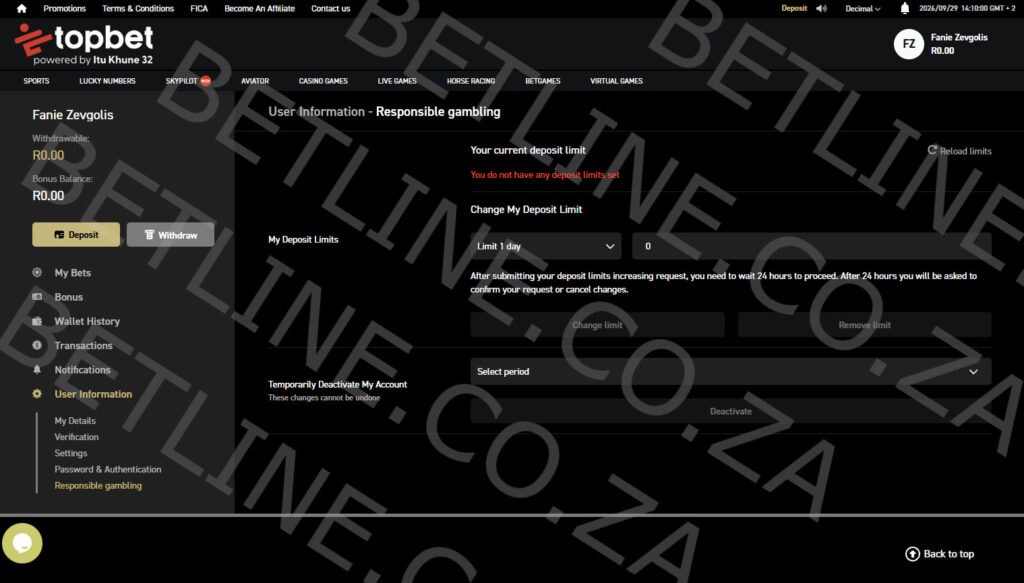
Task: Click the topbet logo
Action: (x=84, y=44)
